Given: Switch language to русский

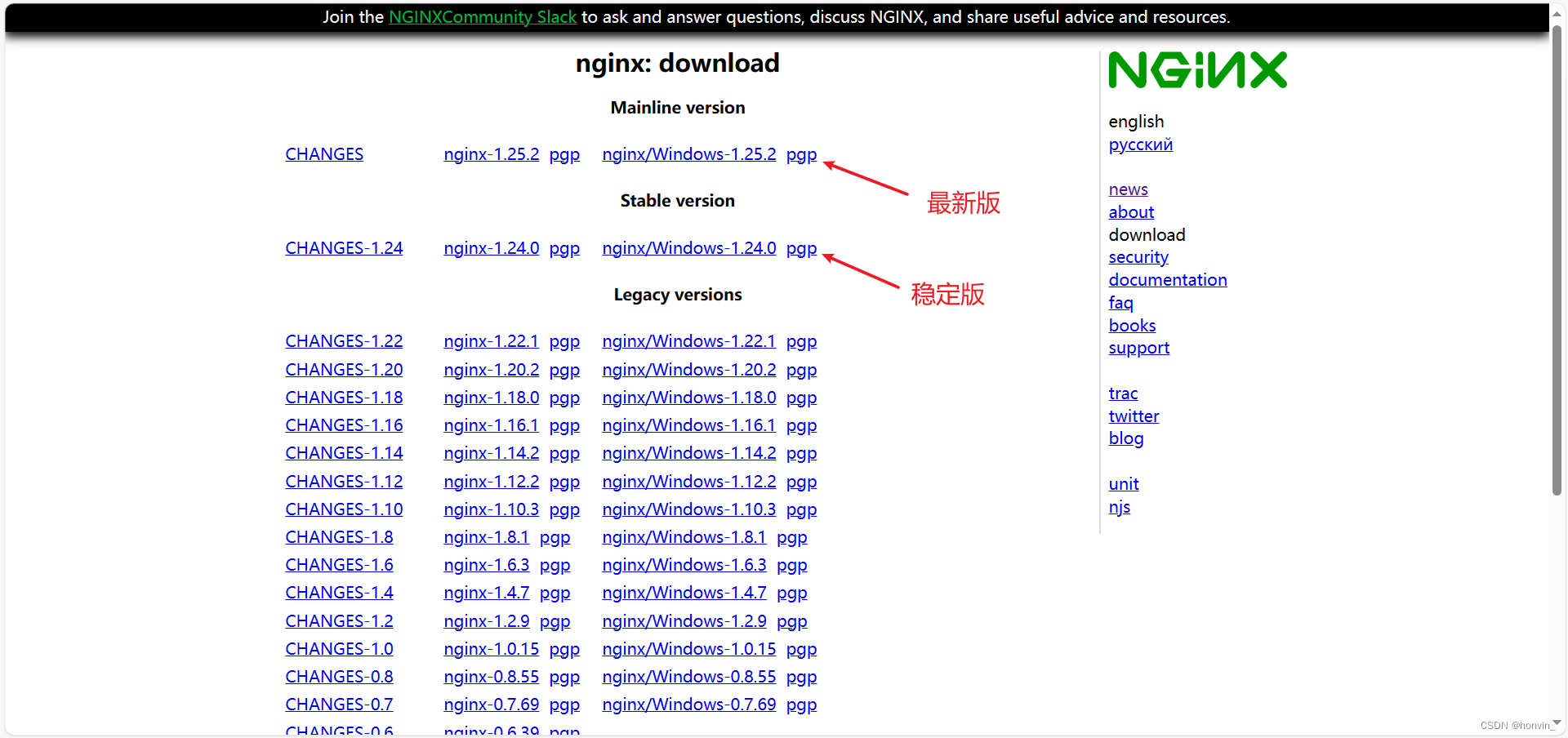Looking at the screenshot, I should pyautogui.click(x=1140, y=145).
